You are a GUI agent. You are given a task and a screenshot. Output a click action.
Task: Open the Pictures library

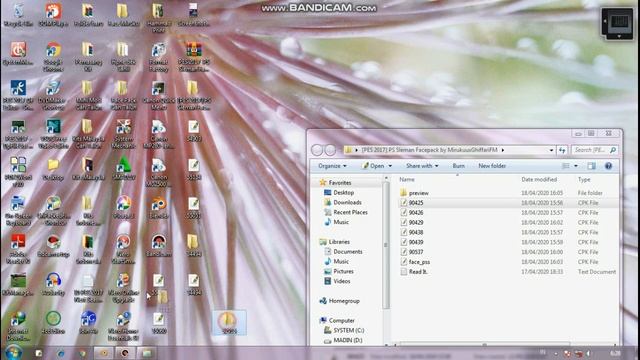tap(343, 271)
